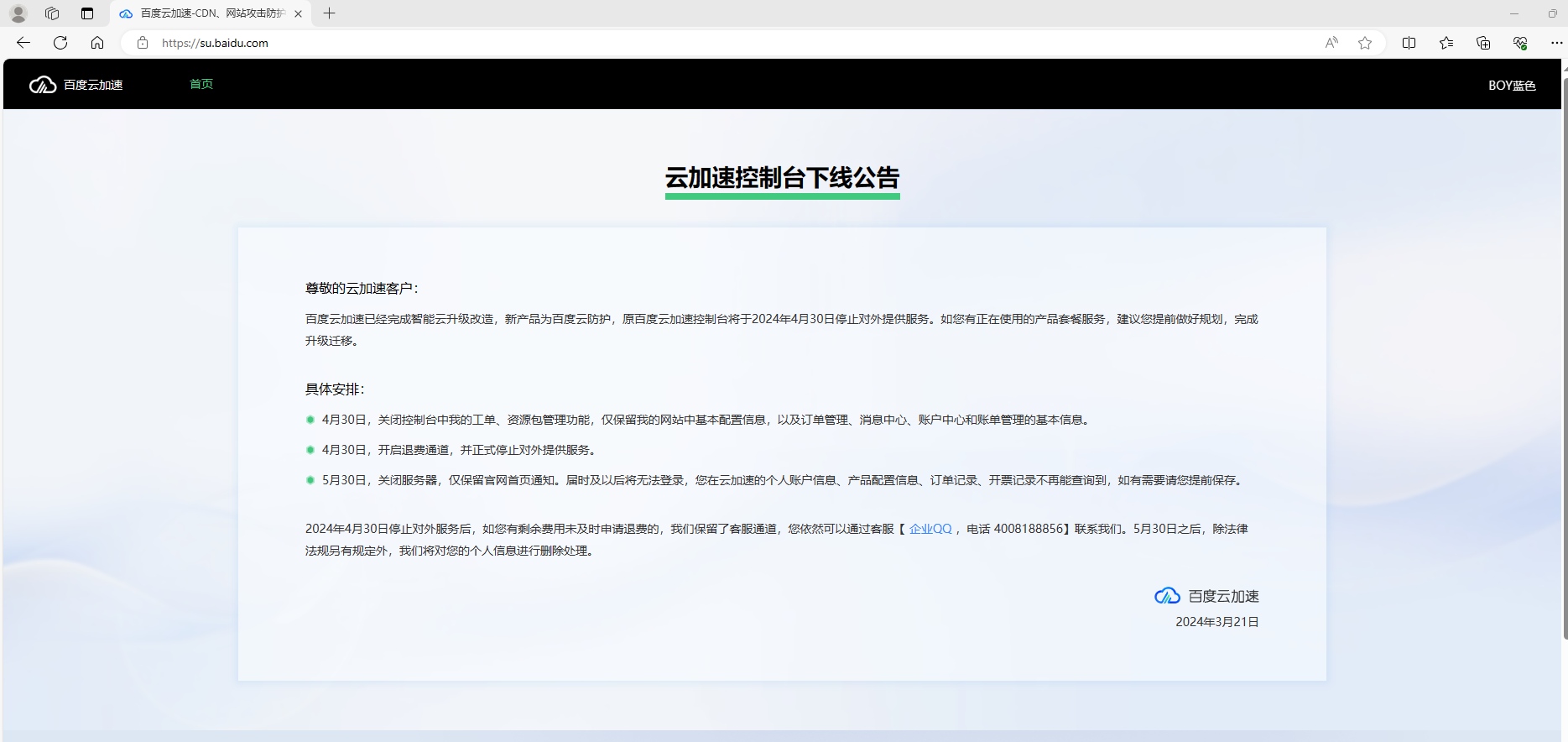Click the 百度云加速 signature logo at bottom

1206,596
